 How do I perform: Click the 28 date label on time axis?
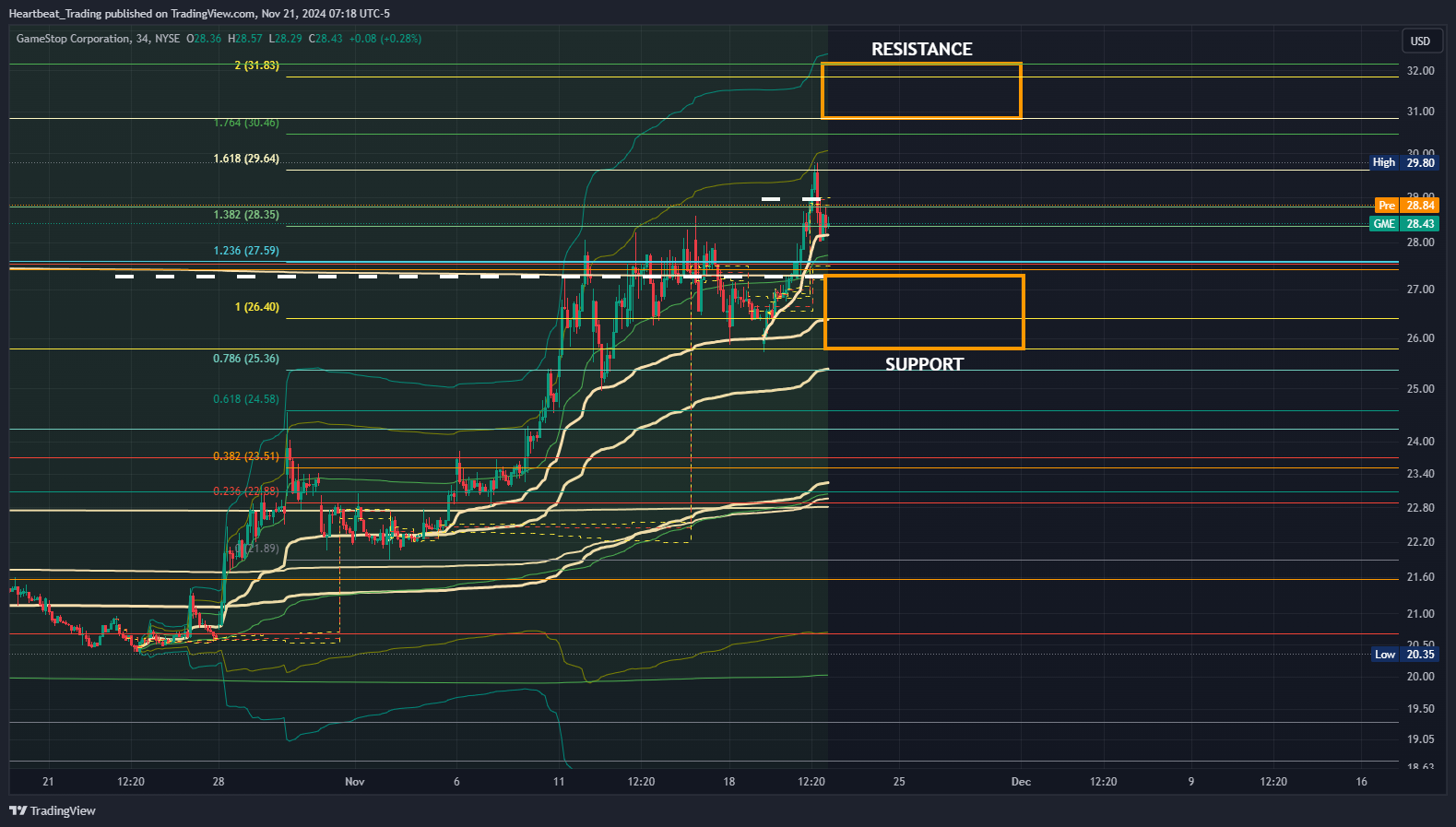pos(219,782)
